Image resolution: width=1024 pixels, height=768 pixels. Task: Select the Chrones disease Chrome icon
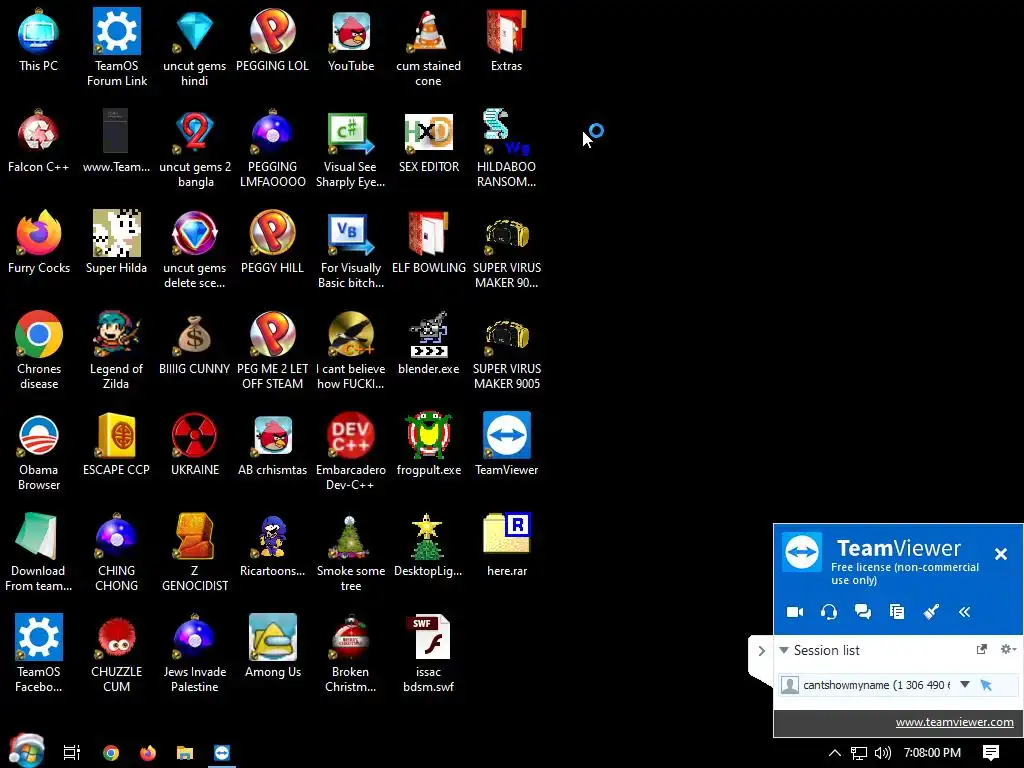click(x=39, y=351)
